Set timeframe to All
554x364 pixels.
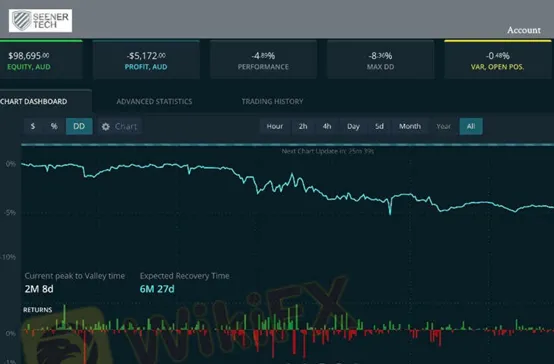coord(471,126)
